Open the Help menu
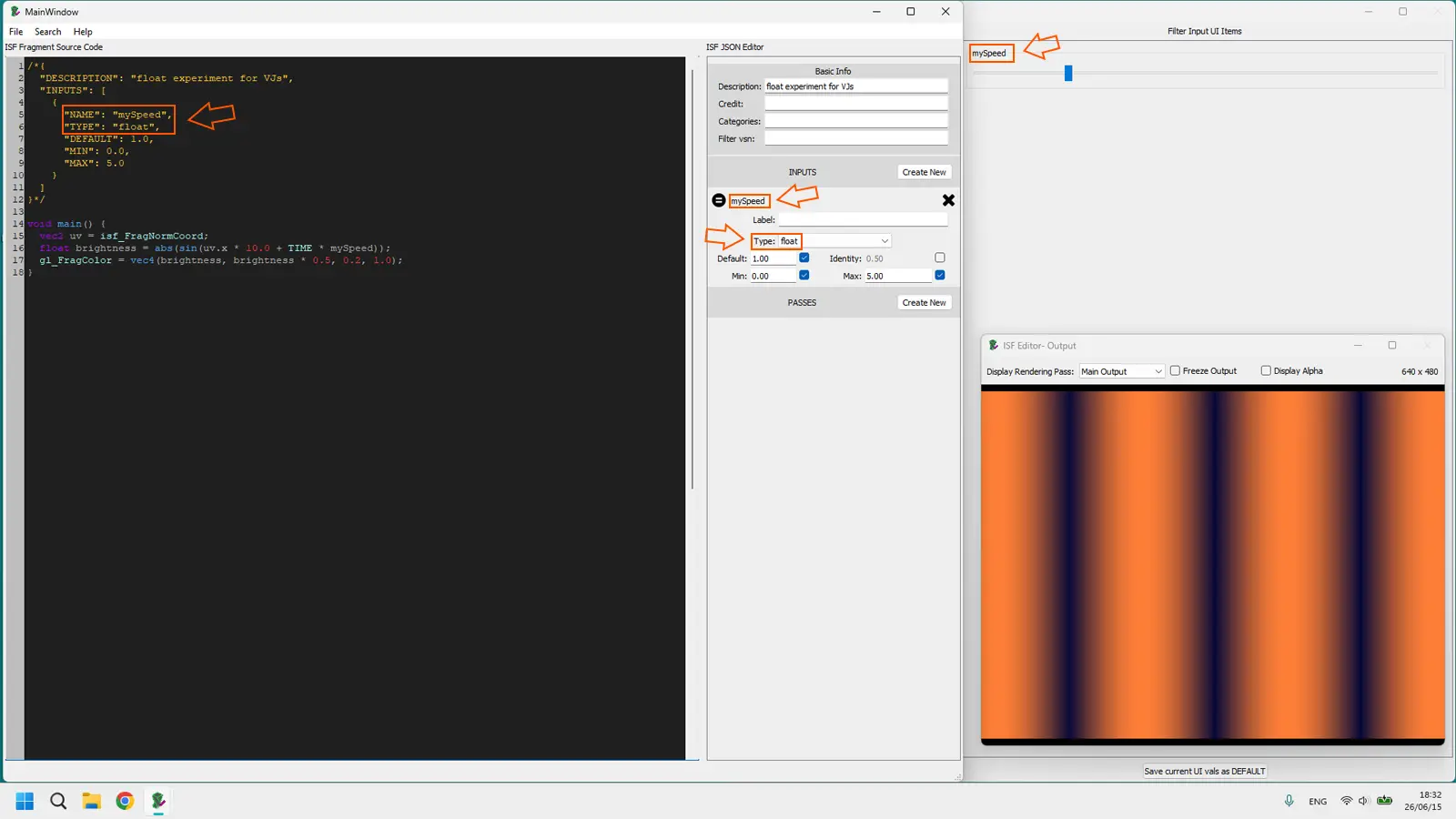The image size is (1456, 819). pyautogui.click(x=83, y=32)
